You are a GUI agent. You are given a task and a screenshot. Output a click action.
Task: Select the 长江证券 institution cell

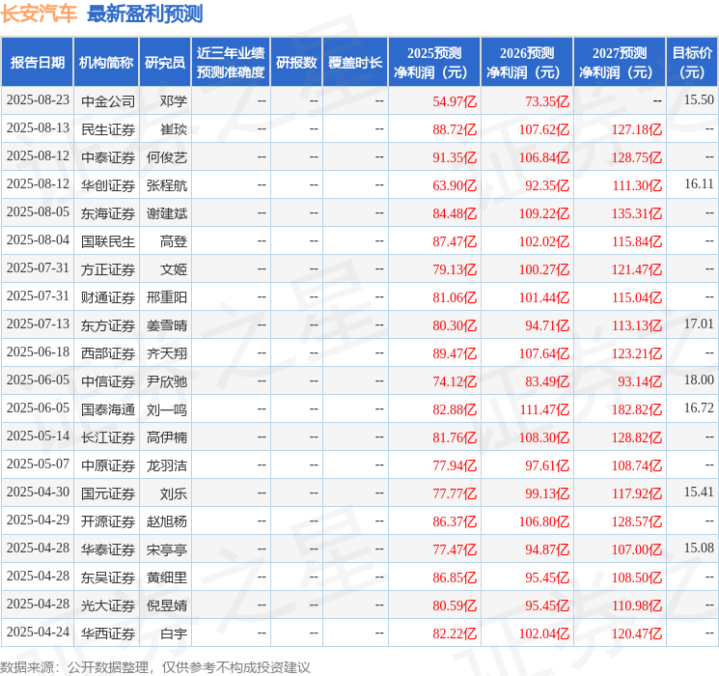[108, 438]
